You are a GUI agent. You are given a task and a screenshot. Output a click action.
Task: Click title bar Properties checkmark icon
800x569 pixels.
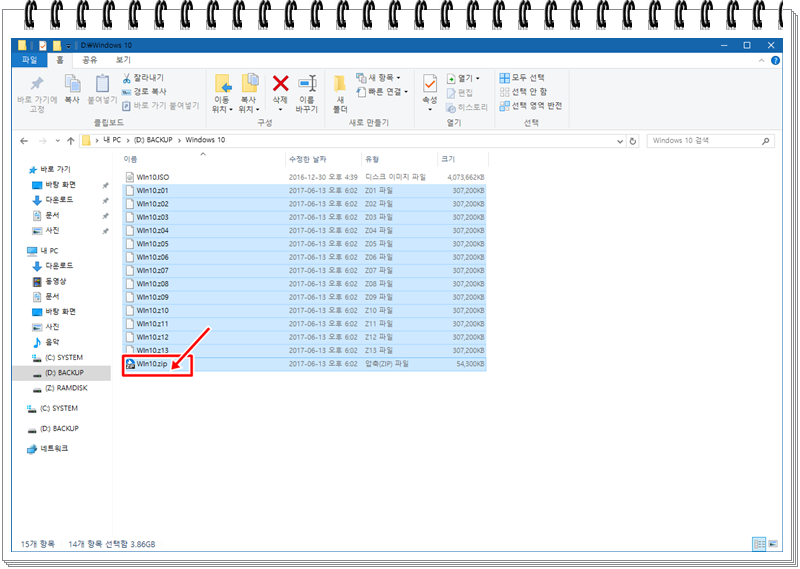(x=43, y=45)
